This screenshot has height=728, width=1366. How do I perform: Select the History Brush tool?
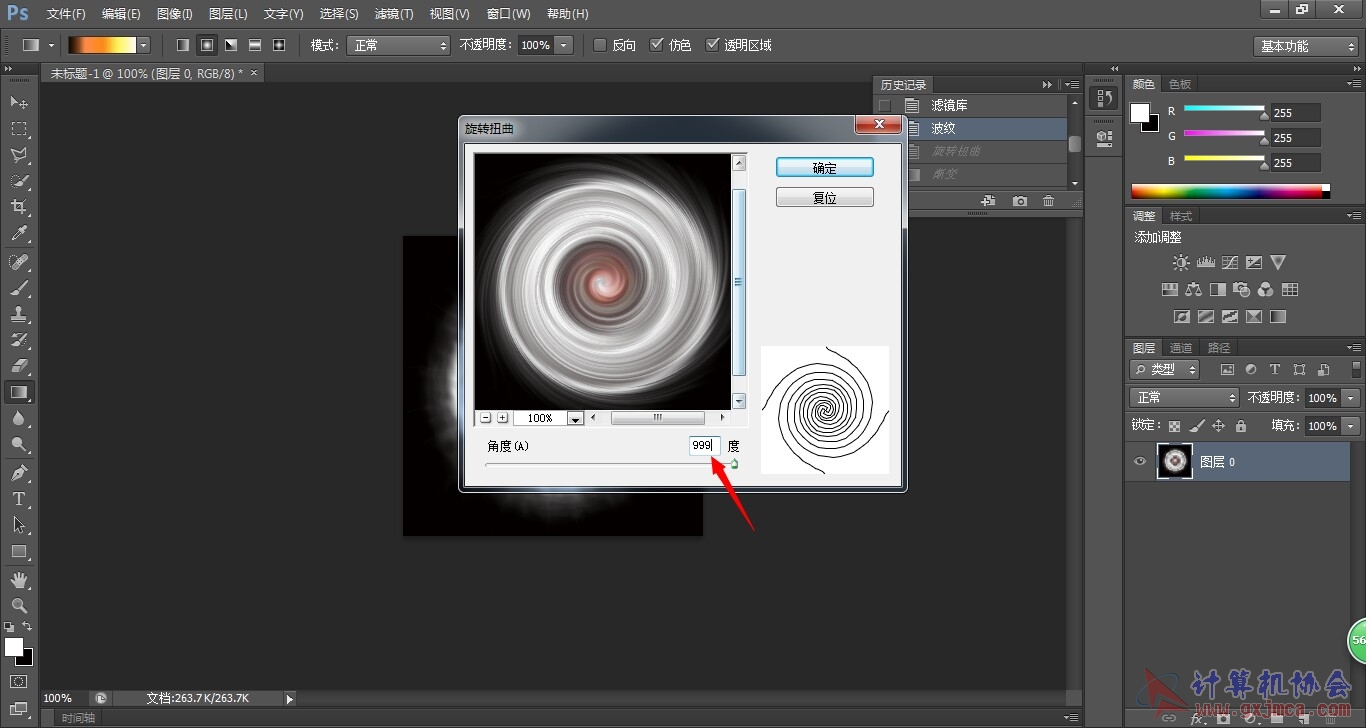click(19, 340)
